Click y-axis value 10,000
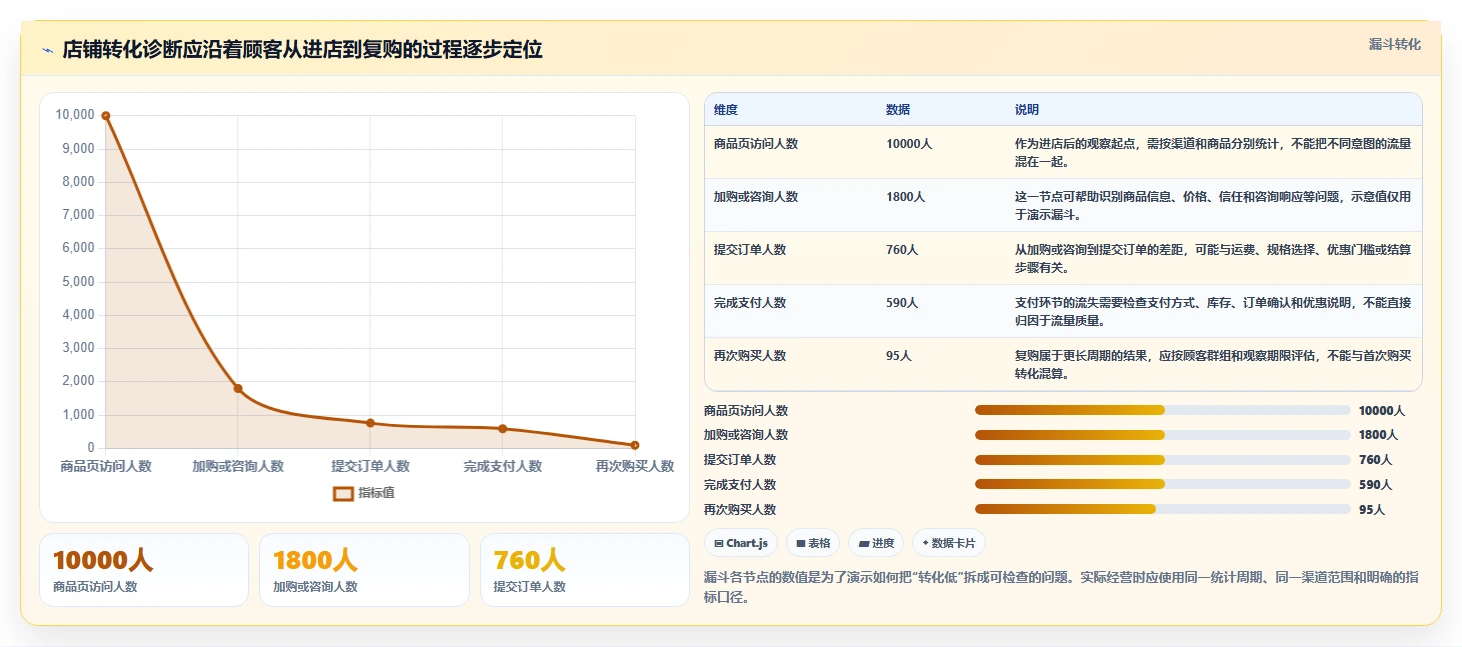The height and width of the screenshot is (647, 1462). 76,115
